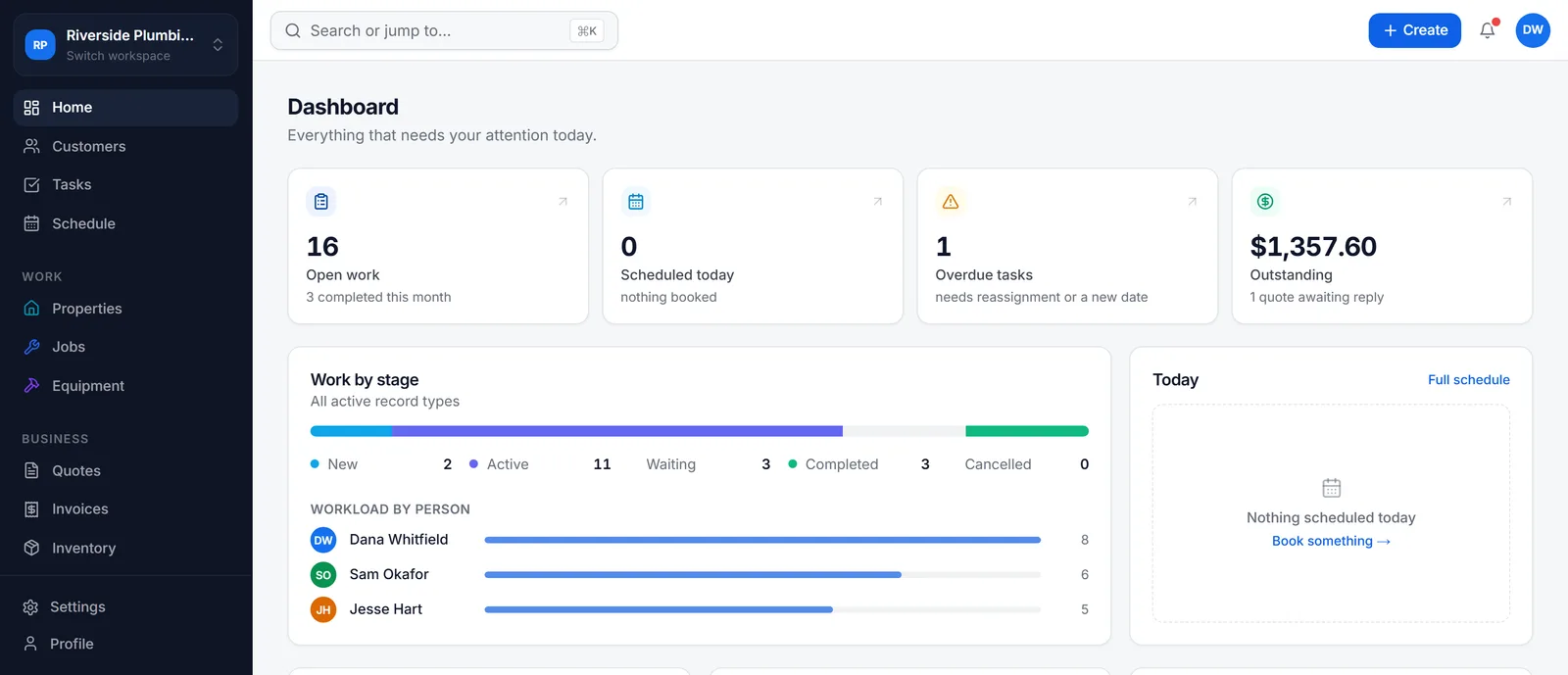Click the dollar icon on Outstanding card
This screenshot has width=1568, height=675.
[1265, 202]
